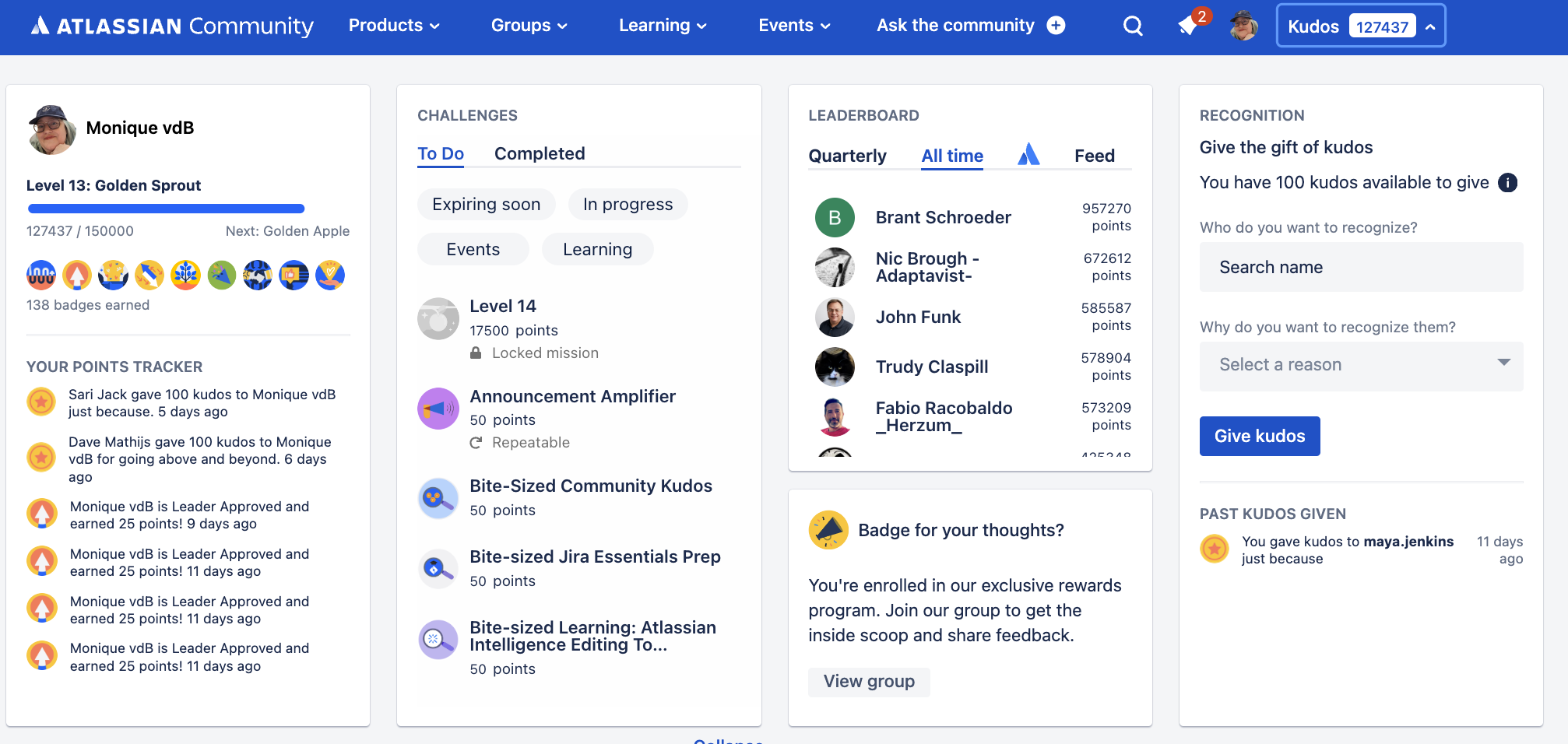Viewport: 1568px width, 744px height.
Task: Click the party popper badge icon
Action: tap(221, 275)
